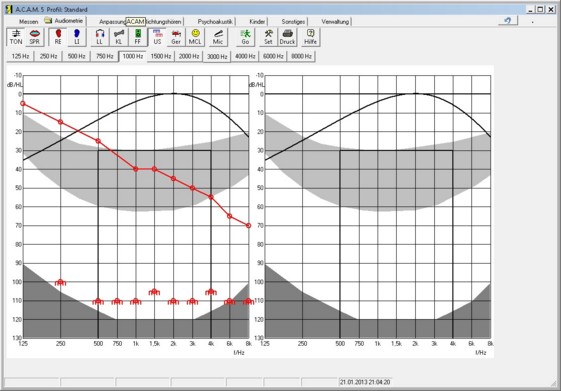Select the SPR speech audiometry icon
Viewport: 561px width, 391px height.
pos(34,37)
